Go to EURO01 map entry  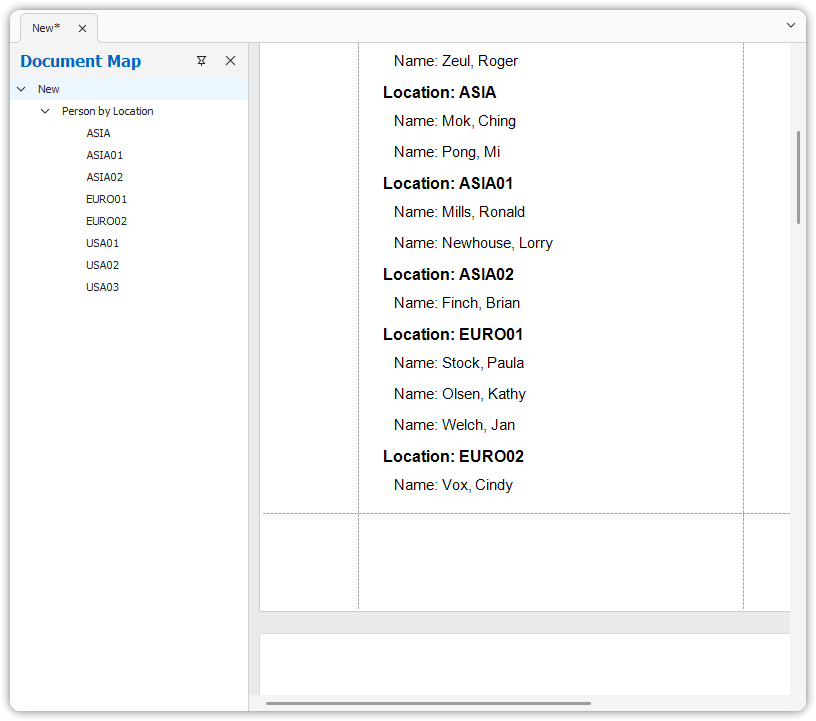(106, 199)
